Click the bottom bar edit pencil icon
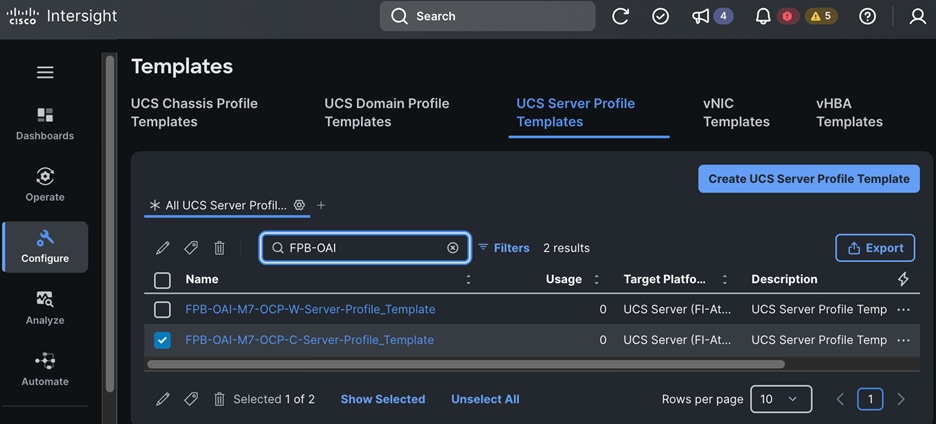The image size is (936, 424). (x=162, y=399)
